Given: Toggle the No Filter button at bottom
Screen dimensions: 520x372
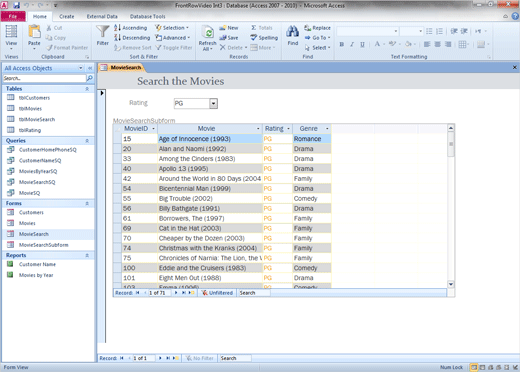Looking at the screenshot, I should click(x=200, y=358).
